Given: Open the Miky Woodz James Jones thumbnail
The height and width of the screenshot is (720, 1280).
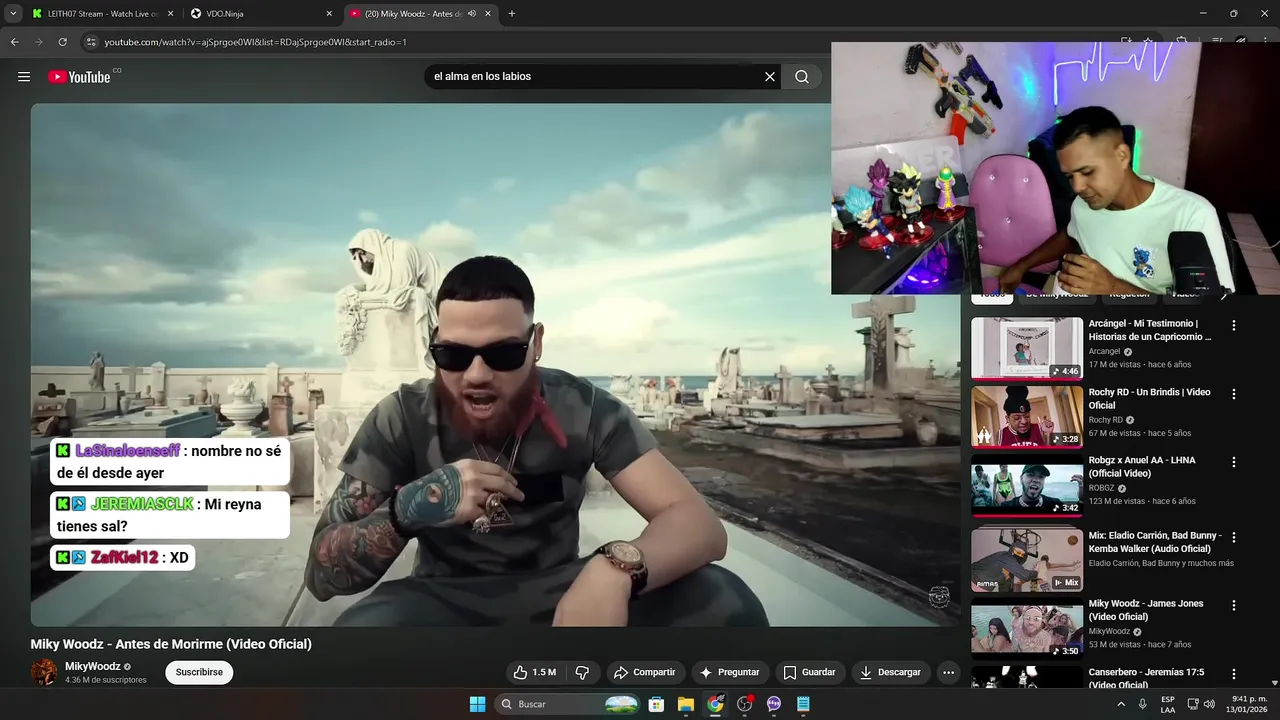Looking at the screenshot, I should click(1027, 629).
